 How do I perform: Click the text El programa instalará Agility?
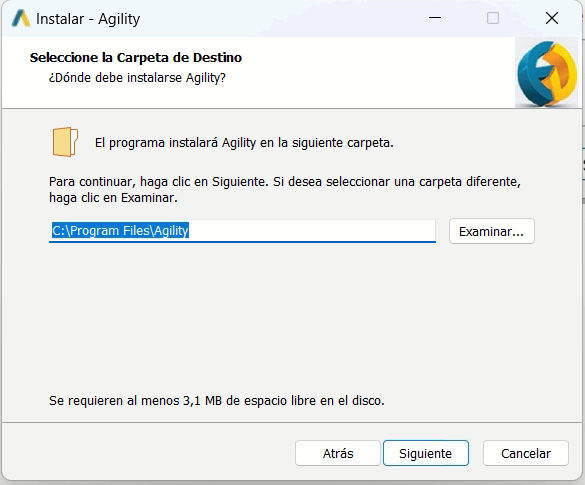175,143
